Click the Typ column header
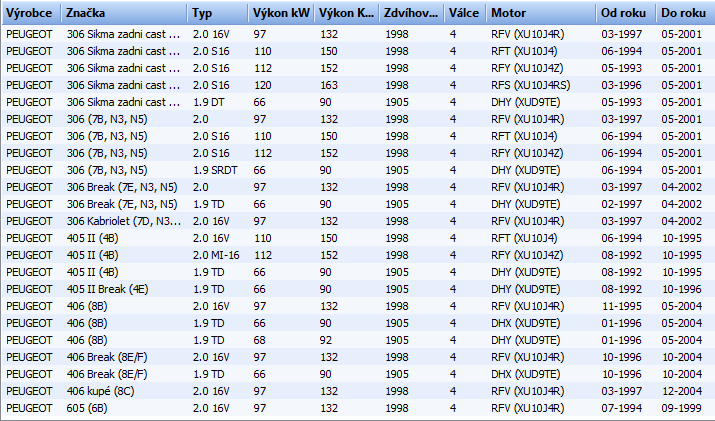Image resolution: width=715 pixels, height=421 pixels. (x=218, y=13)
